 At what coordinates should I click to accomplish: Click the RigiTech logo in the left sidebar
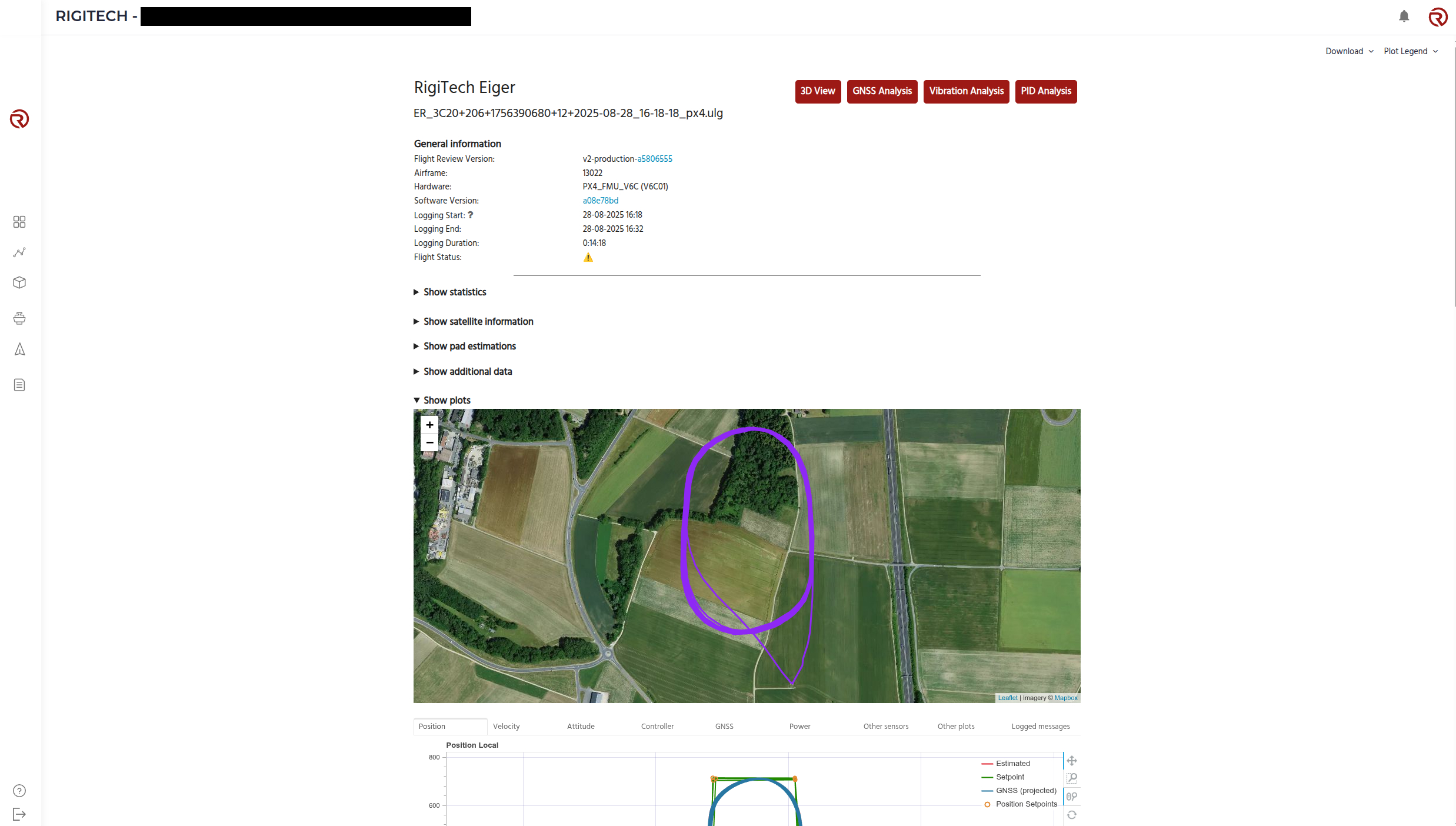click(19, 119)
